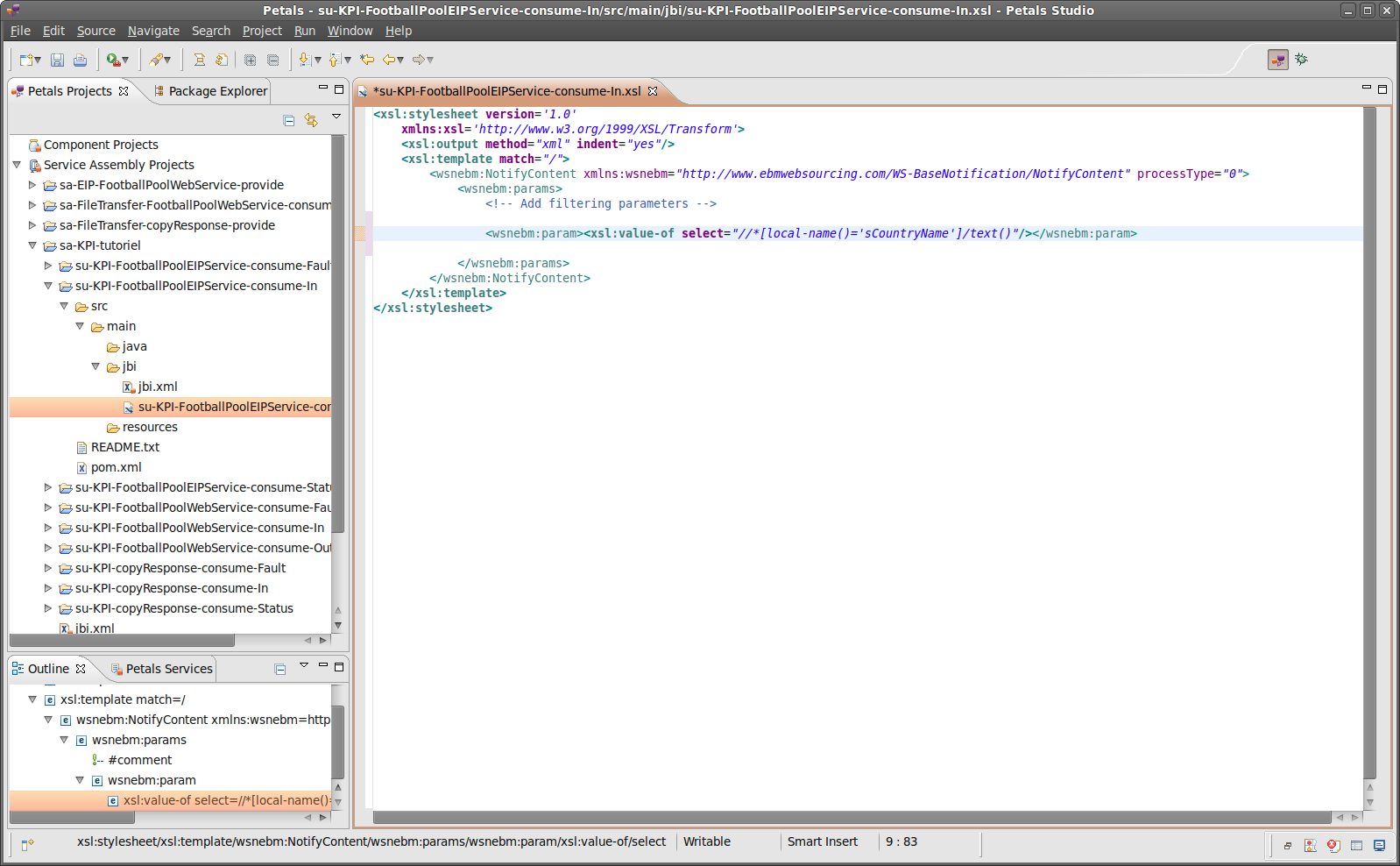Click the Save toolbar icon
1400x866 pixels.
coord(57,60)
